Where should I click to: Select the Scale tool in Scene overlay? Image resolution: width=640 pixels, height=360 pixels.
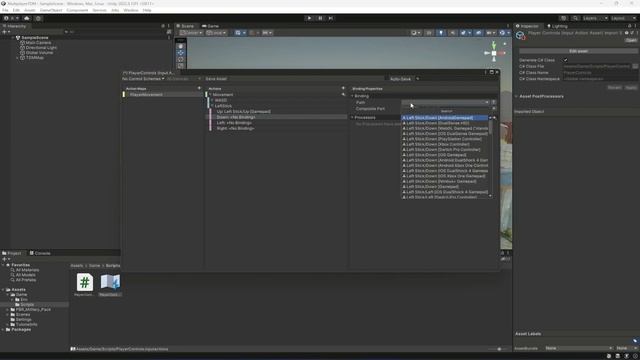coord(180,66)
